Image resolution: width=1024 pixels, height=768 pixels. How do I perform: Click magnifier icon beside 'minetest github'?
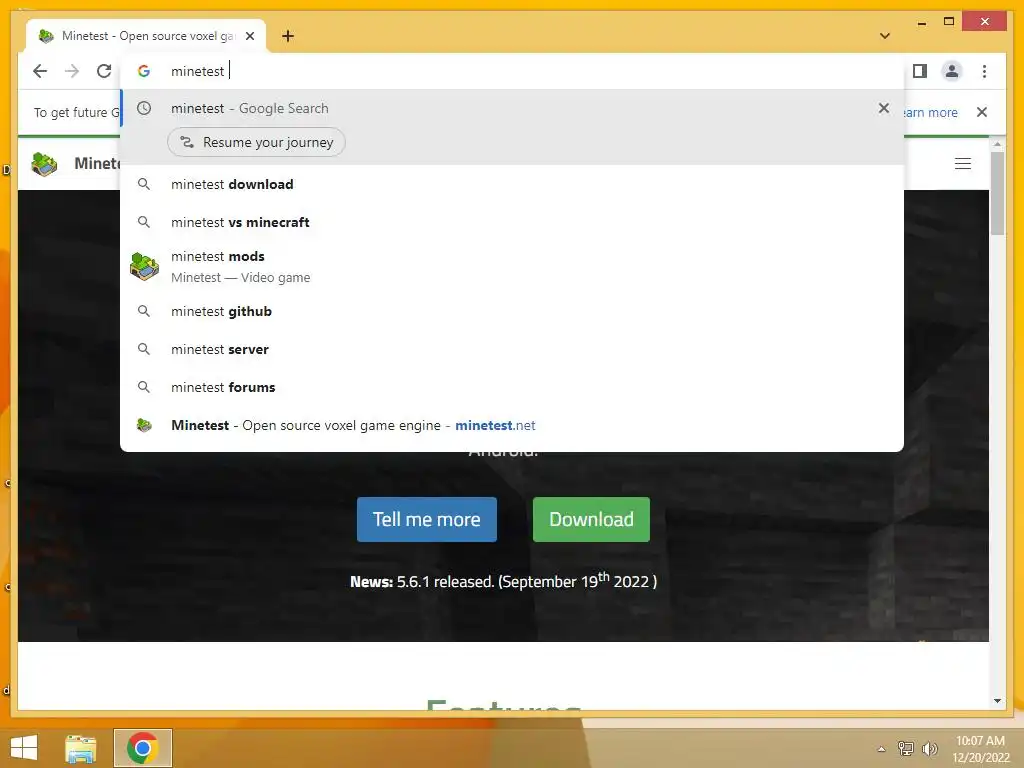tap(144, 312)
